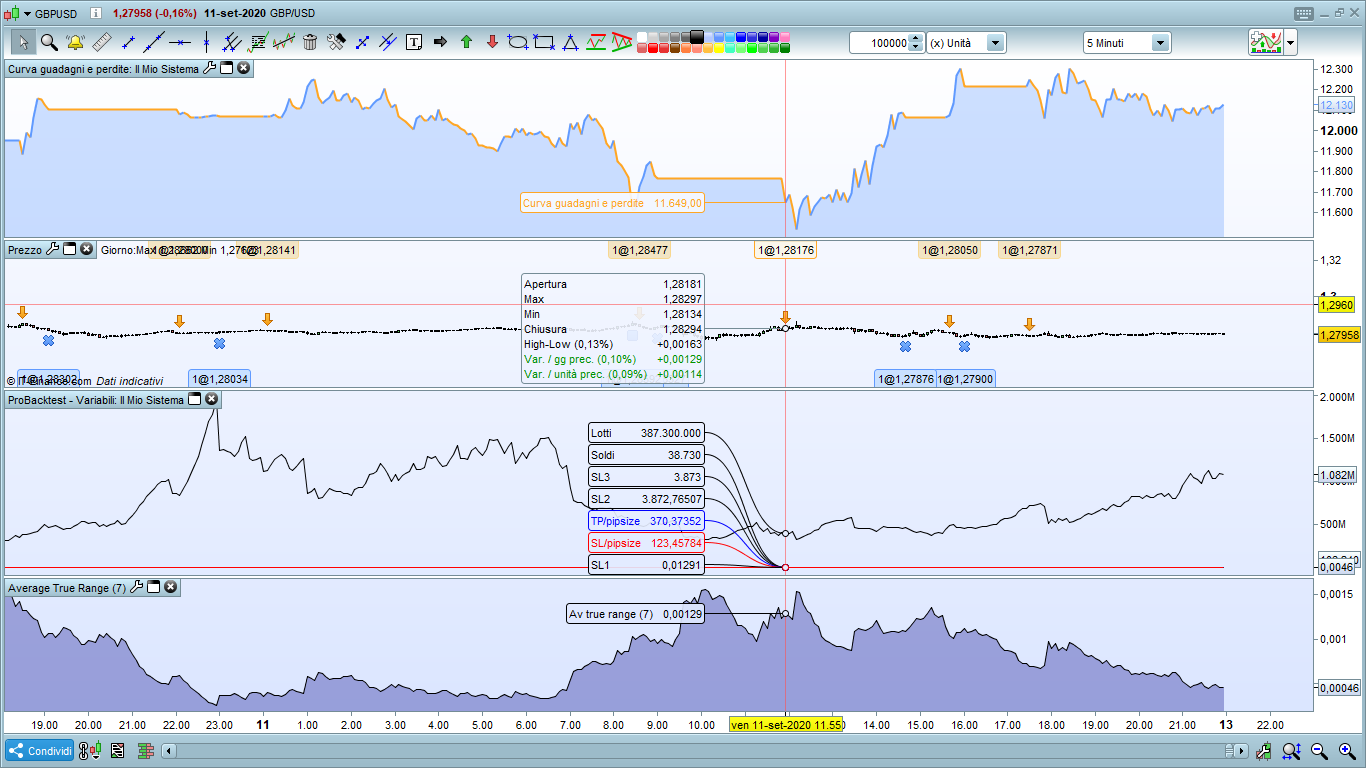The width and height of the screenshot is (1366, 768).
Task: Select the black right arrow tool
Action: [x=440, y=42]
